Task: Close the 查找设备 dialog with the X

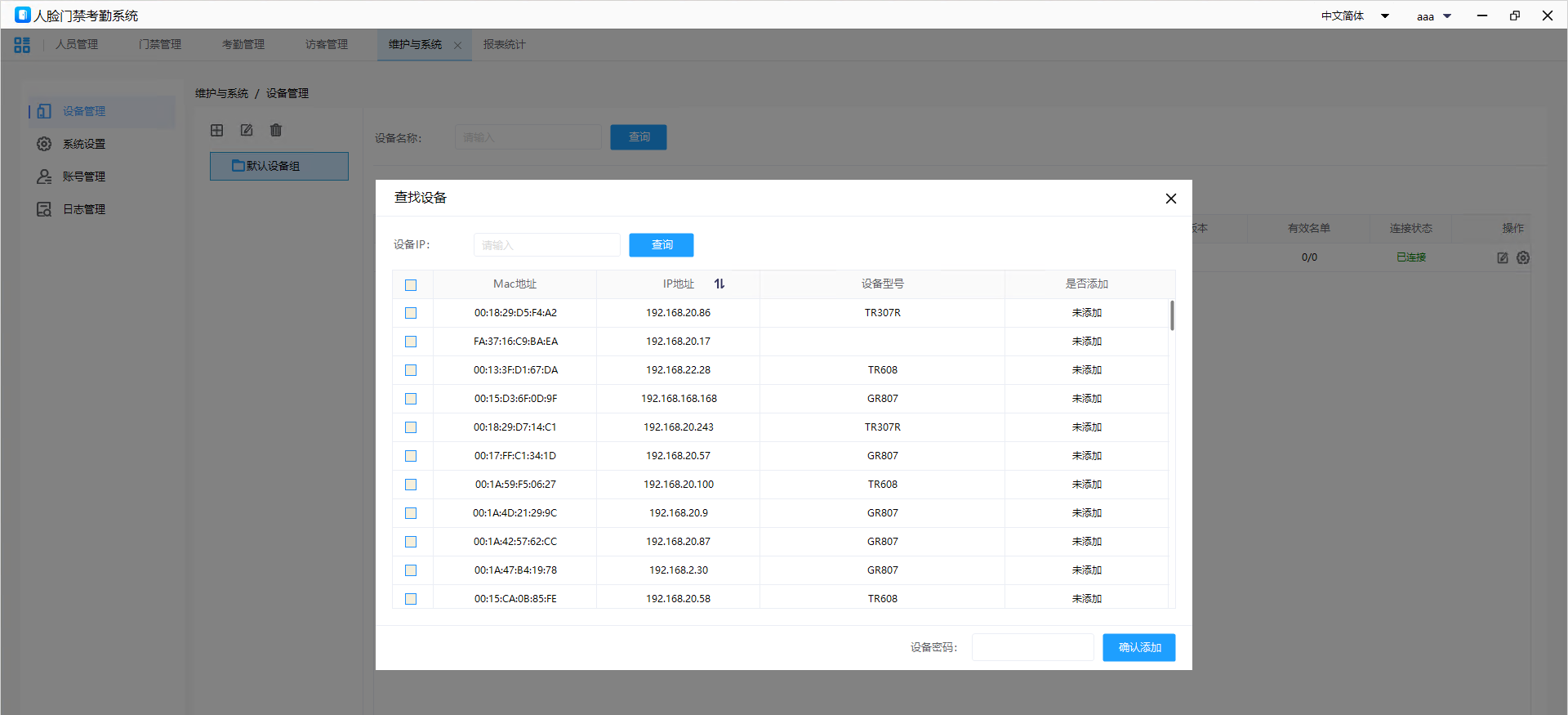Action: click(1170, 199)
